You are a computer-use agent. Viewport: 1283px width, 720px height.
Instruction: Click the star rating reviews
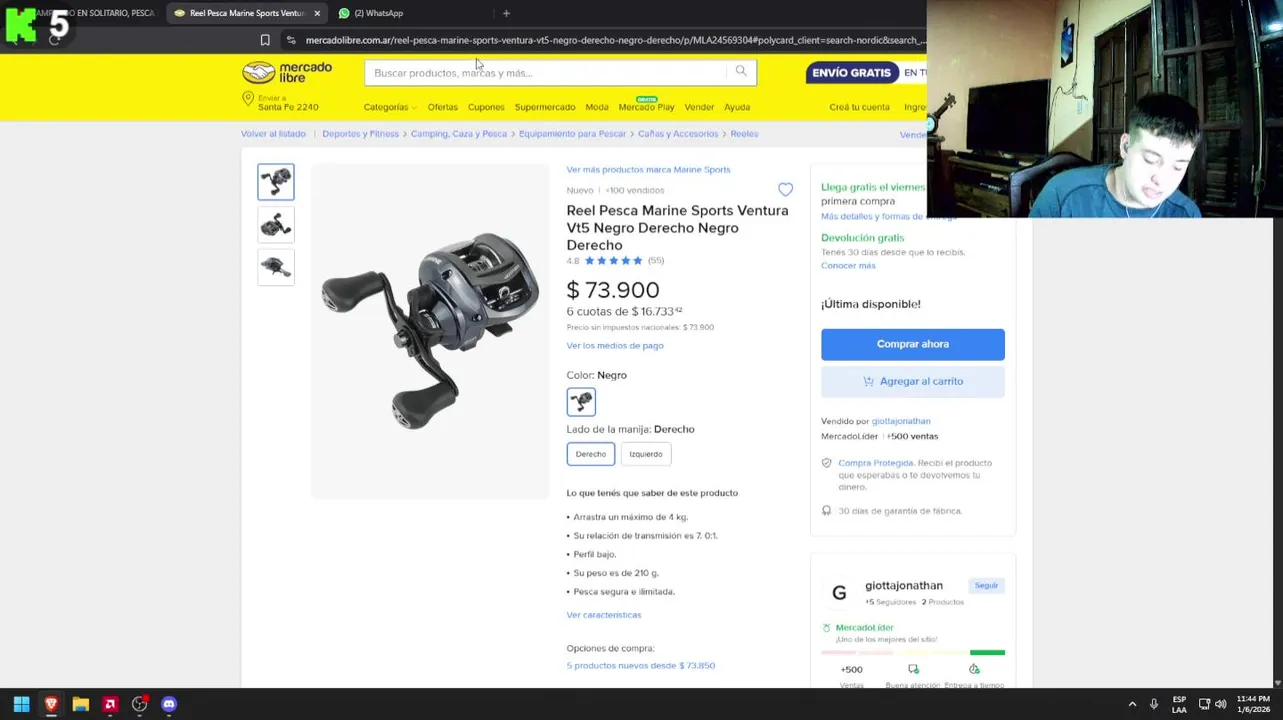tap(613, 261)
